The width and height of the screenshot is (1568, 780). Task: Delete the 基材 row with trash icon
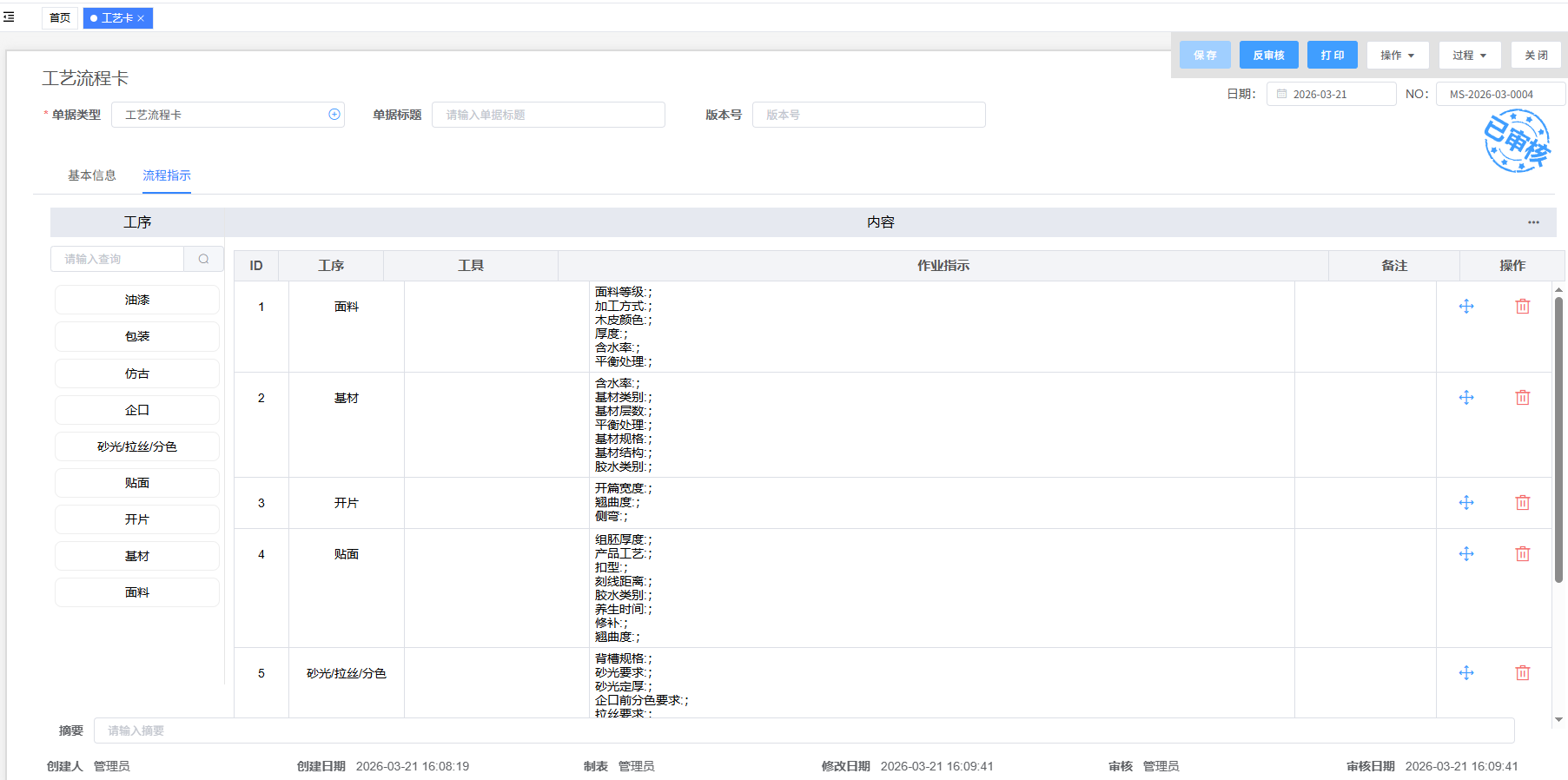(1522, 398)
